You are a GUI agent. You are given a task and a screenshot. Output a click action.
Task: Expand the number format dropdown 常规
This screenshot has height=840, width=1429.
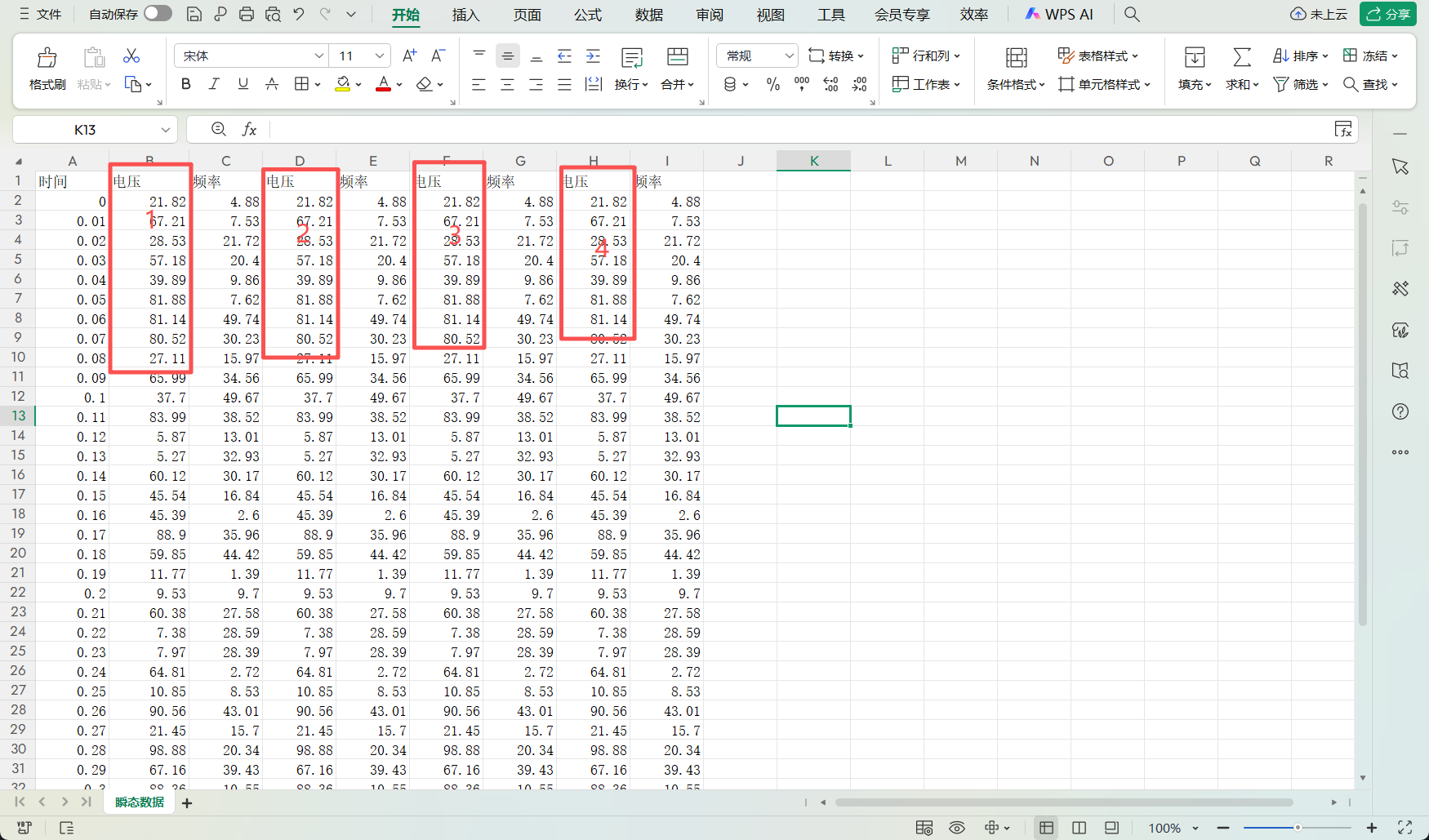coord(789,56)
